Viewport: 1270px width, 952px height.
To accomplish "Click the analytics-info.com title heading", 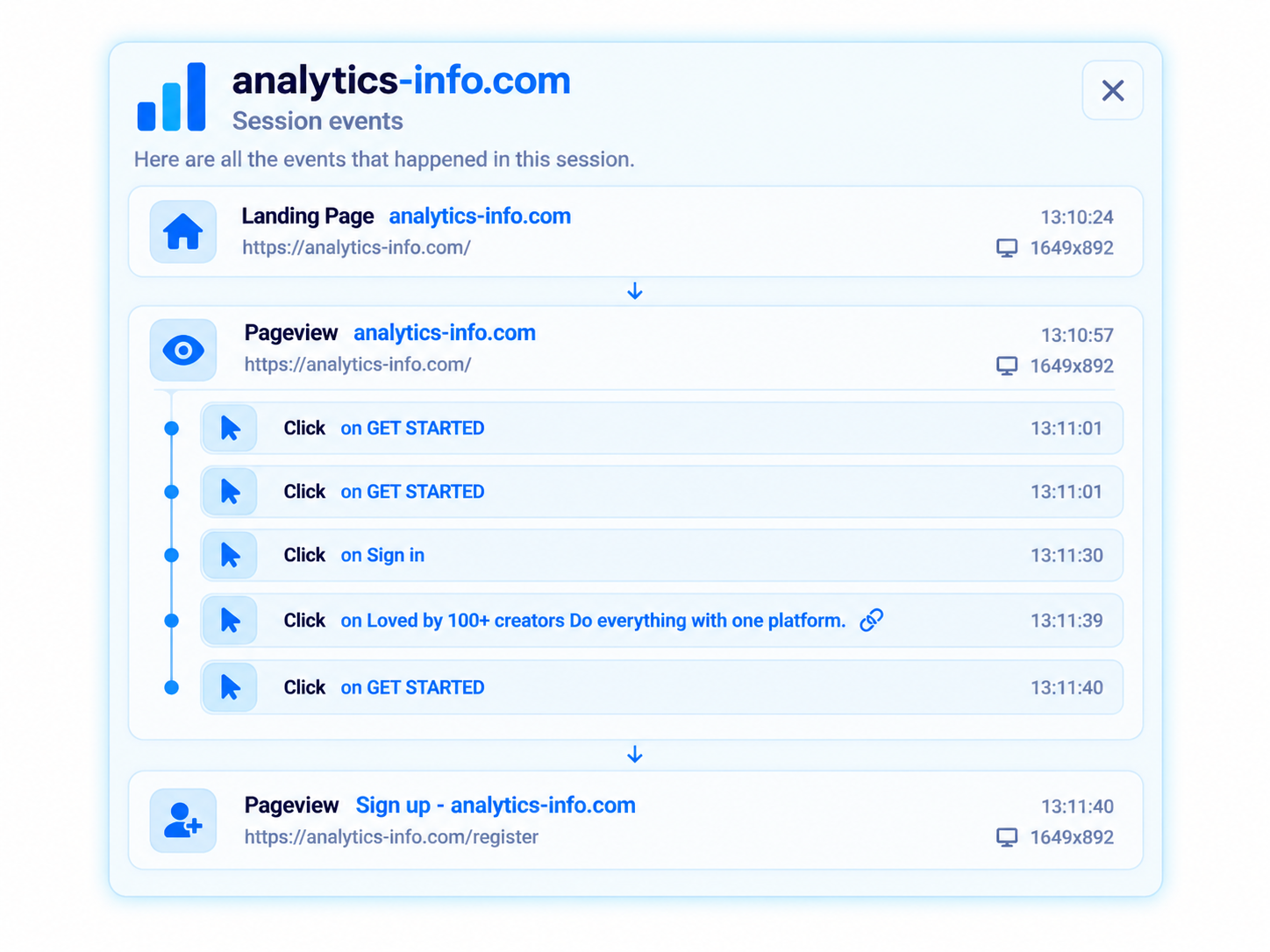I will (x=401, y=81).
